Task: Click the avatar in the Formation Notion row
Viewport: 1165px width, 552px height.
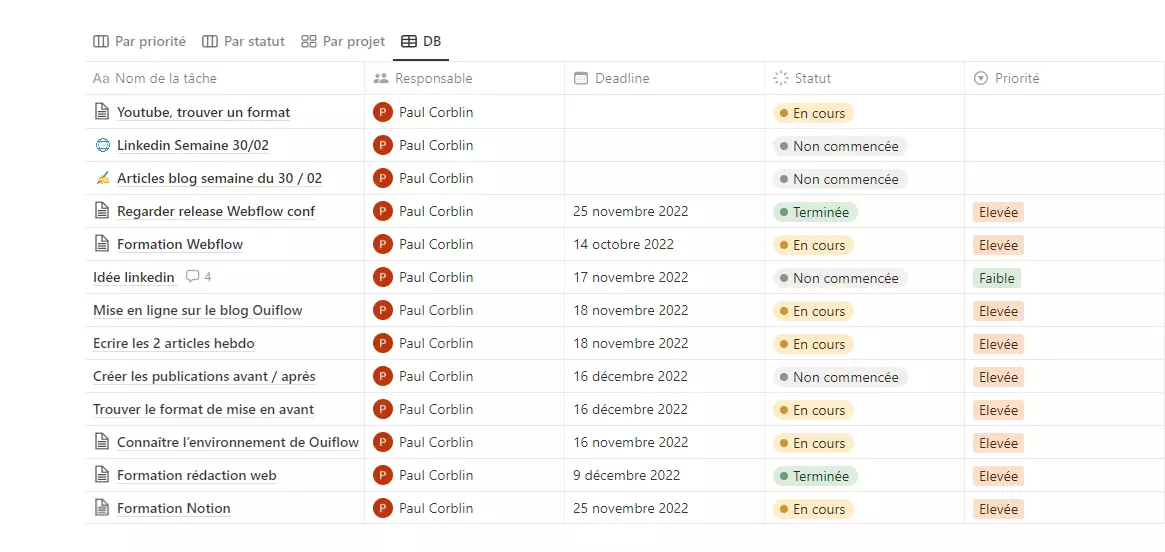Action: [x=383, y=508]
